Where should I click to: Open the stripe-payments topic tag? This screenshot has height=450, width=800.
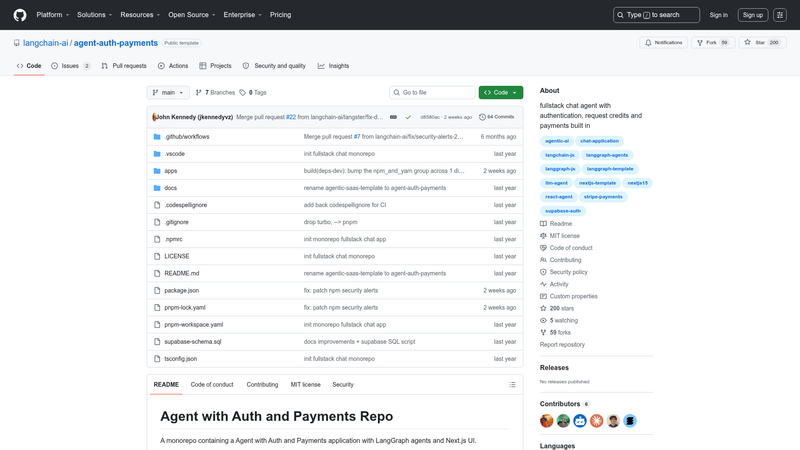tap(603, 197)
